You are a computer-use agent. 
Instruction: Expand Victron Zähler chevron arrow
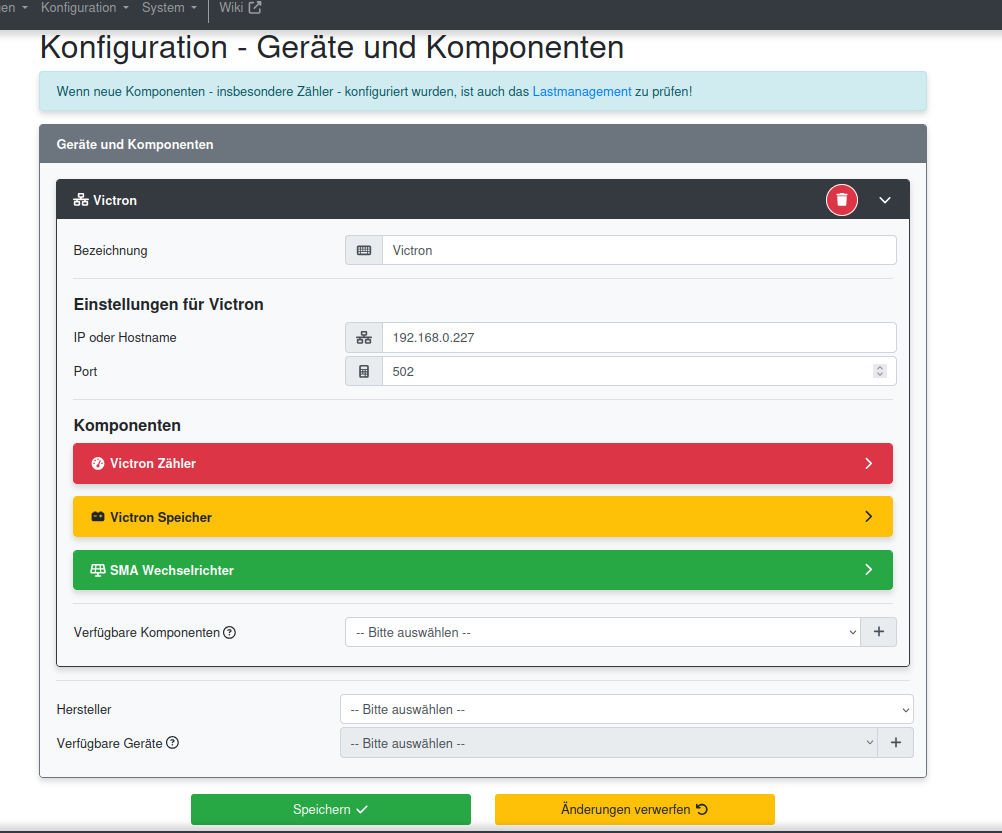coord(868,463)
